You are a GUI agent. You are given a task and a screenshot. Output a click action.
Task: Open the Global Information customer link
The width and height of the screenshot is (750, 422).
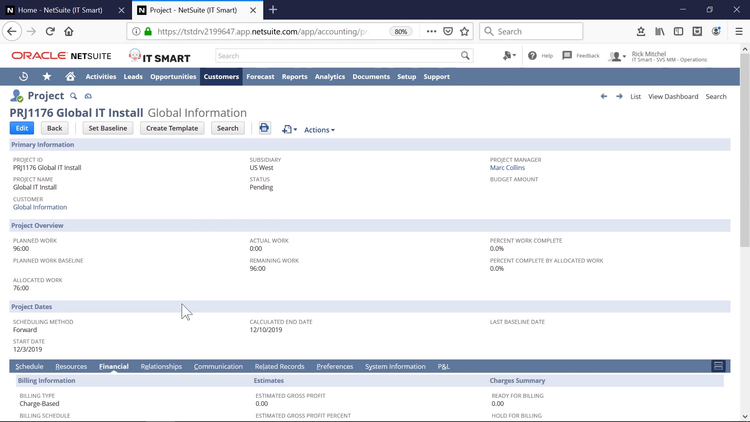[40, 207]
